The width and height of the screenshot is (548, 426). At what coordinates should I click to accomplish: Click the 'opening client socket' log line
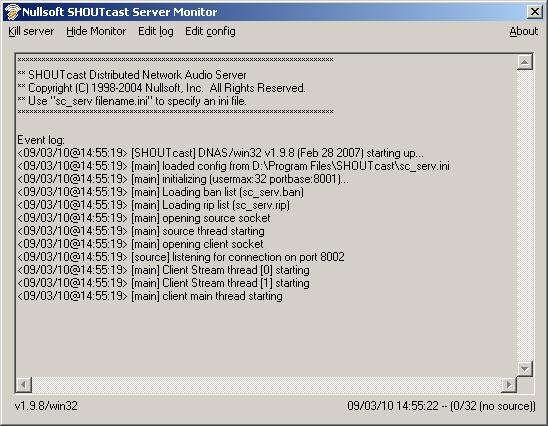tap(140, 244)
